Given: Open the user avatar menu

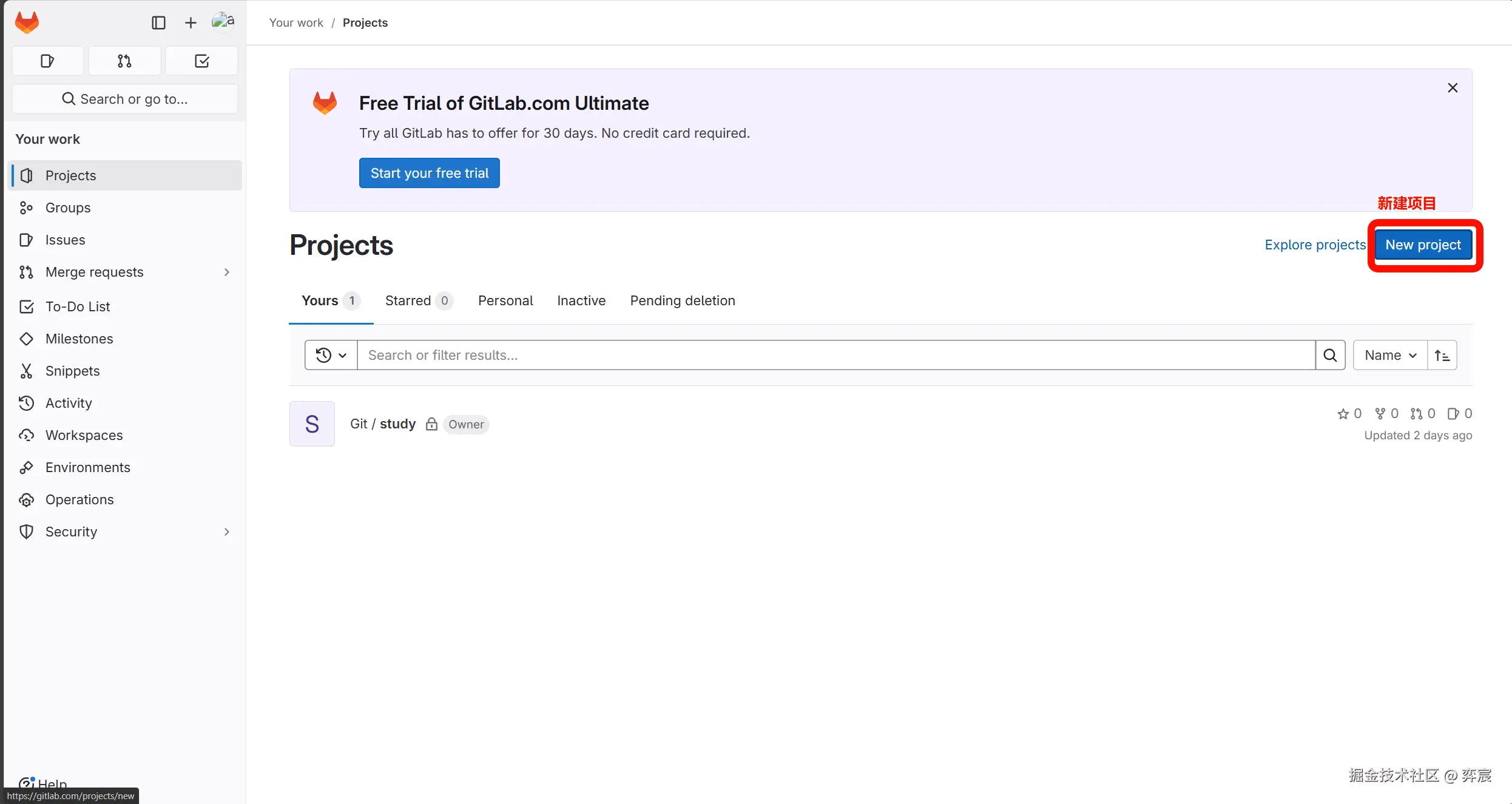Looking at the screenshot, I should tap(223, 21).
